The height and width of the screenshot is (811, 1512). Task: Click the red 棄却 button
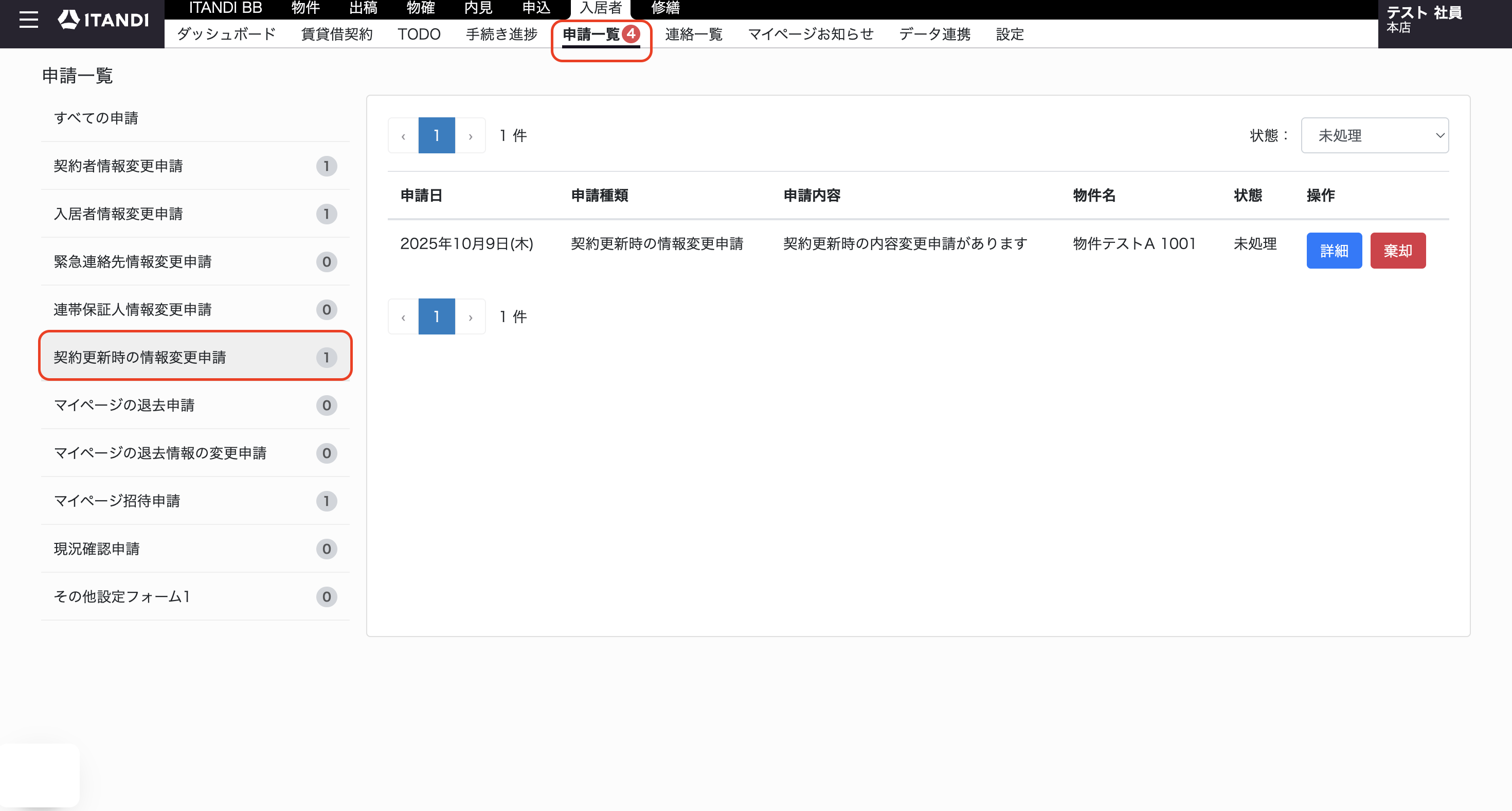[x=1397, y=251]
